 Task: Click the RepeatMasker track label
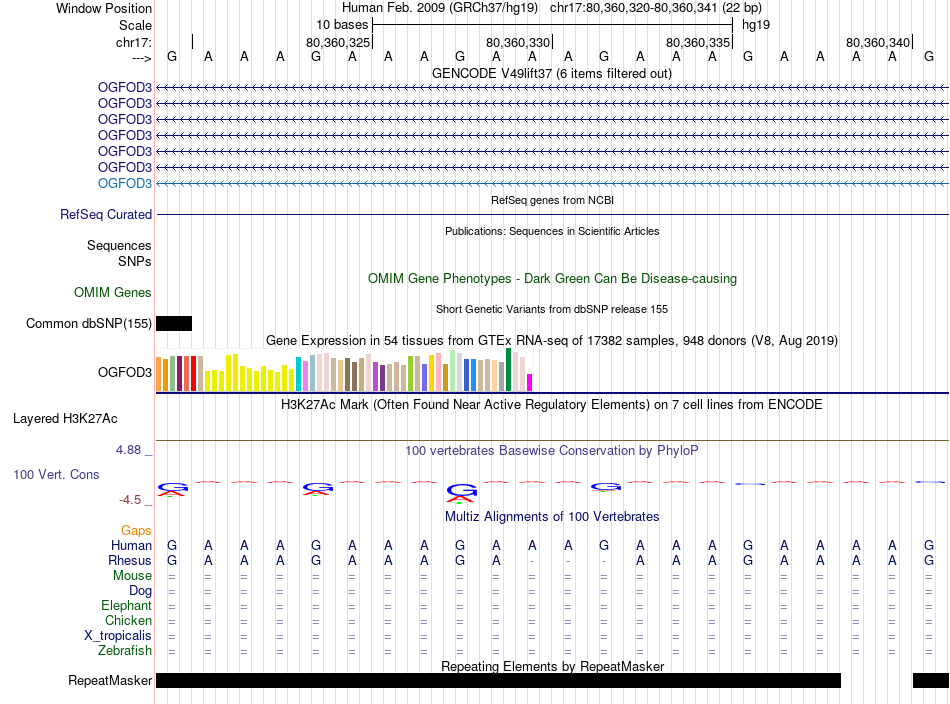tap(110, 680)
